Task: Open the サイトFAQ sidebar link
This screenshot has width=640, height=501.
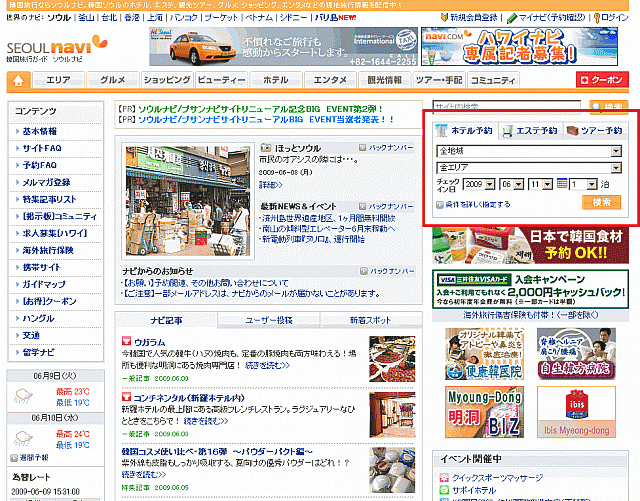Action: [x=42, y=148]
